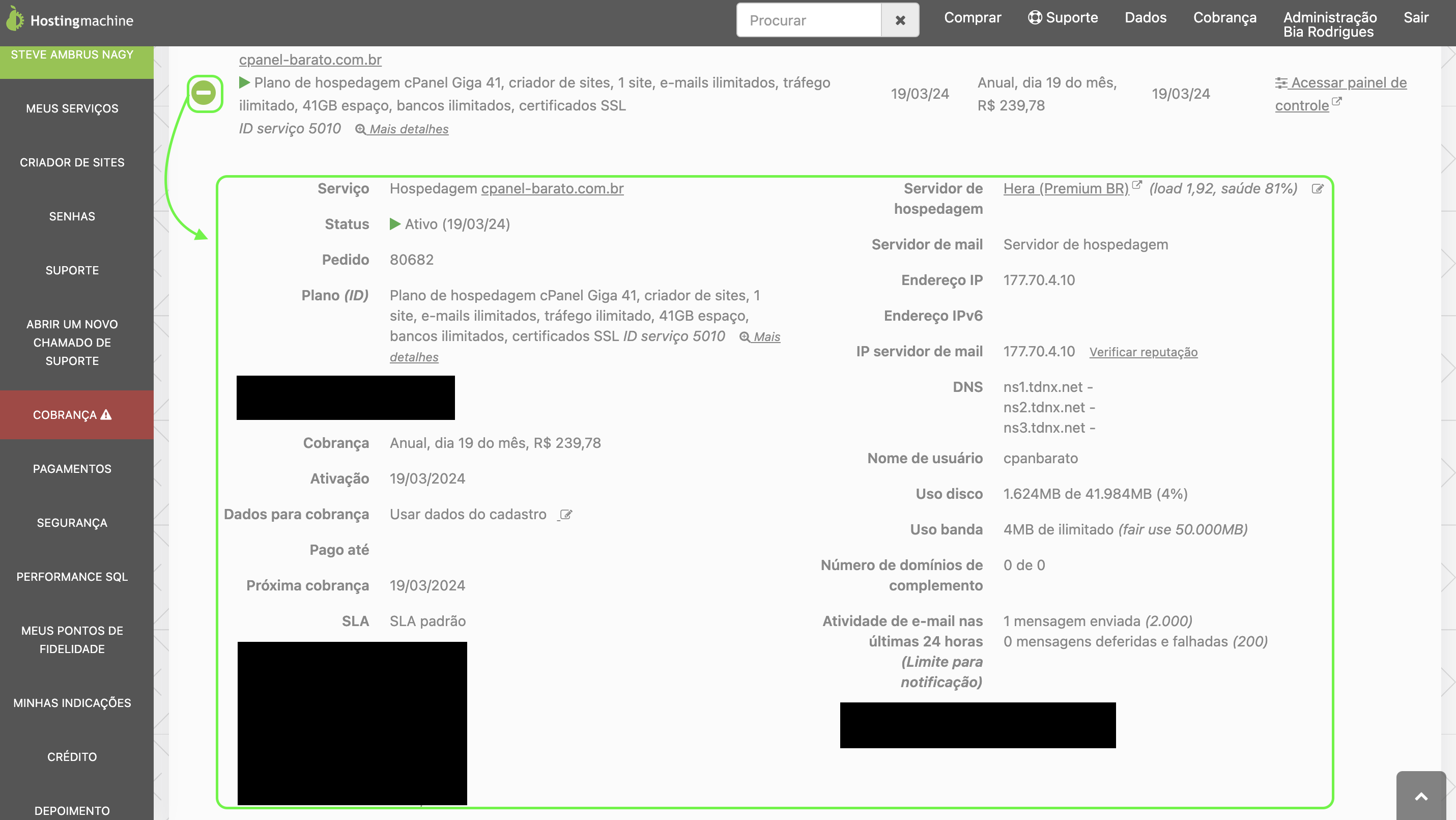1456x820 pixels.
Task: Click the Cobrança row value Anual, R$ 239,78
Action: 495,443
